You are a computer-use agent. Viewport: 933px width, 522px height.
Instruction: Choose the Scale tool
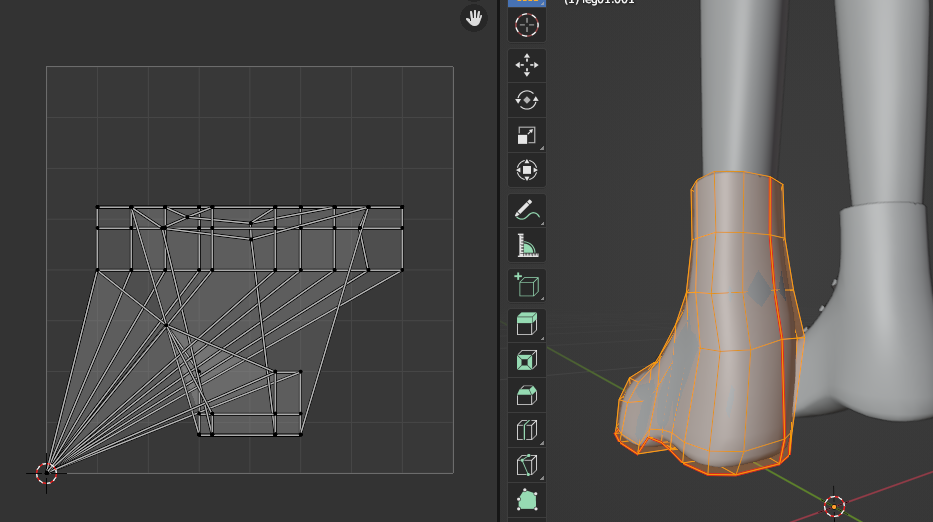[527, 135]
